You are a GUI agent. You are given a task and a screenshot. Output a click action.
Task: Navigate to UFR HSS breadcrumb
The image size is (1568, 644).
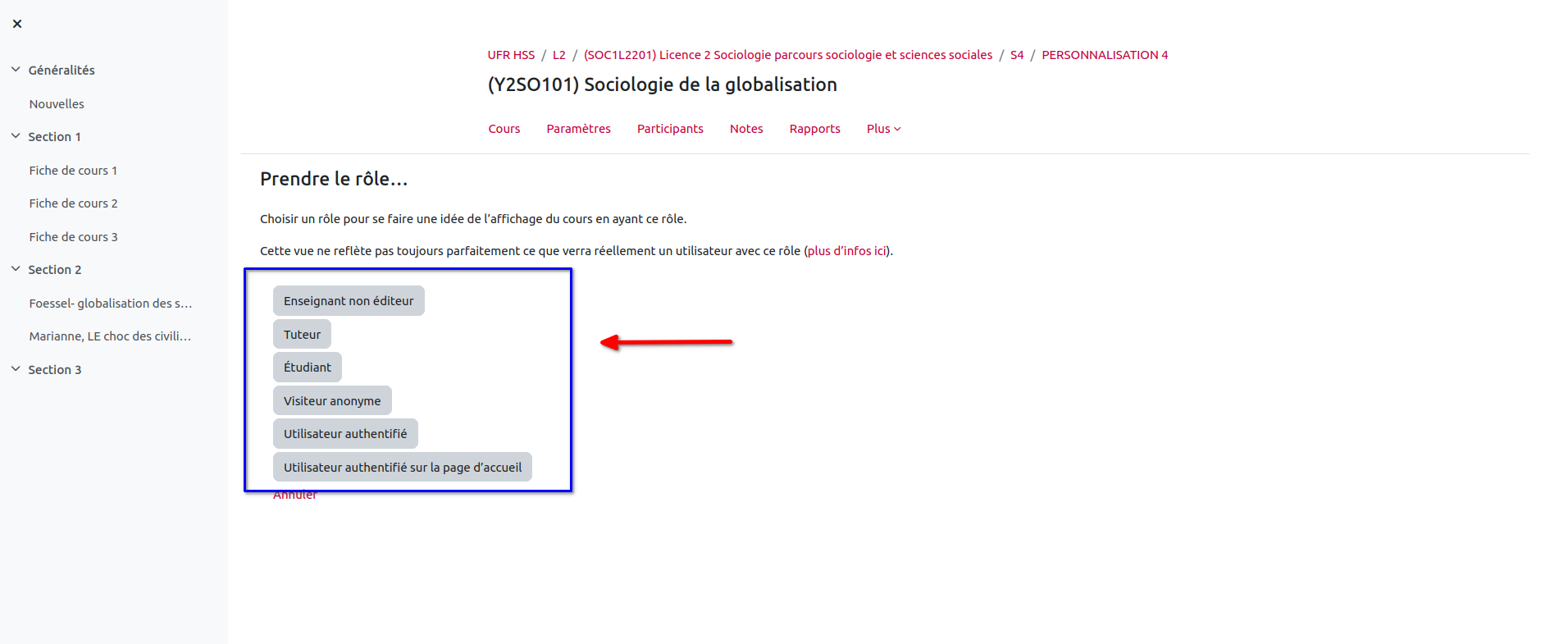point(511,55)
